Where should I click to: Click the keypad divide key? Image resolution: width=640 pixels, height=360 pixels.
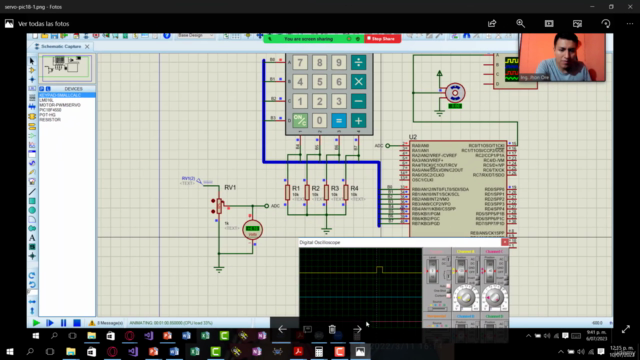click(x=358, y=62)
